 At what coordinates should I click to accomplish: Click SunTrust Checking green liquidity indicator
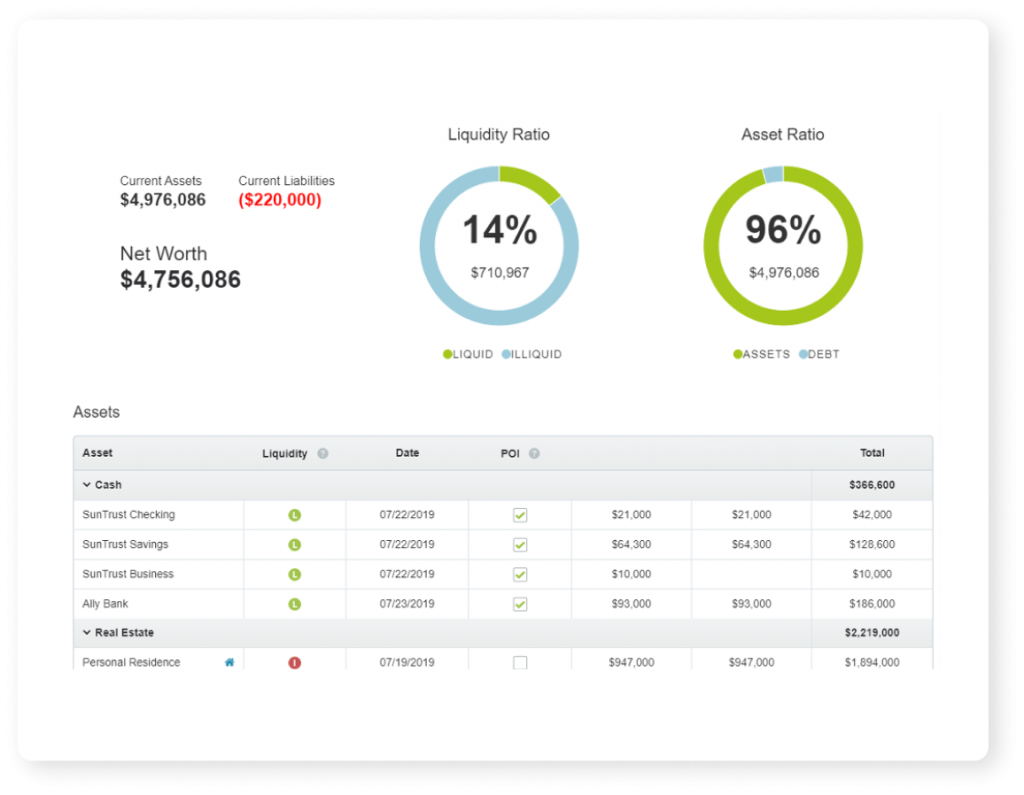[295, 515]
